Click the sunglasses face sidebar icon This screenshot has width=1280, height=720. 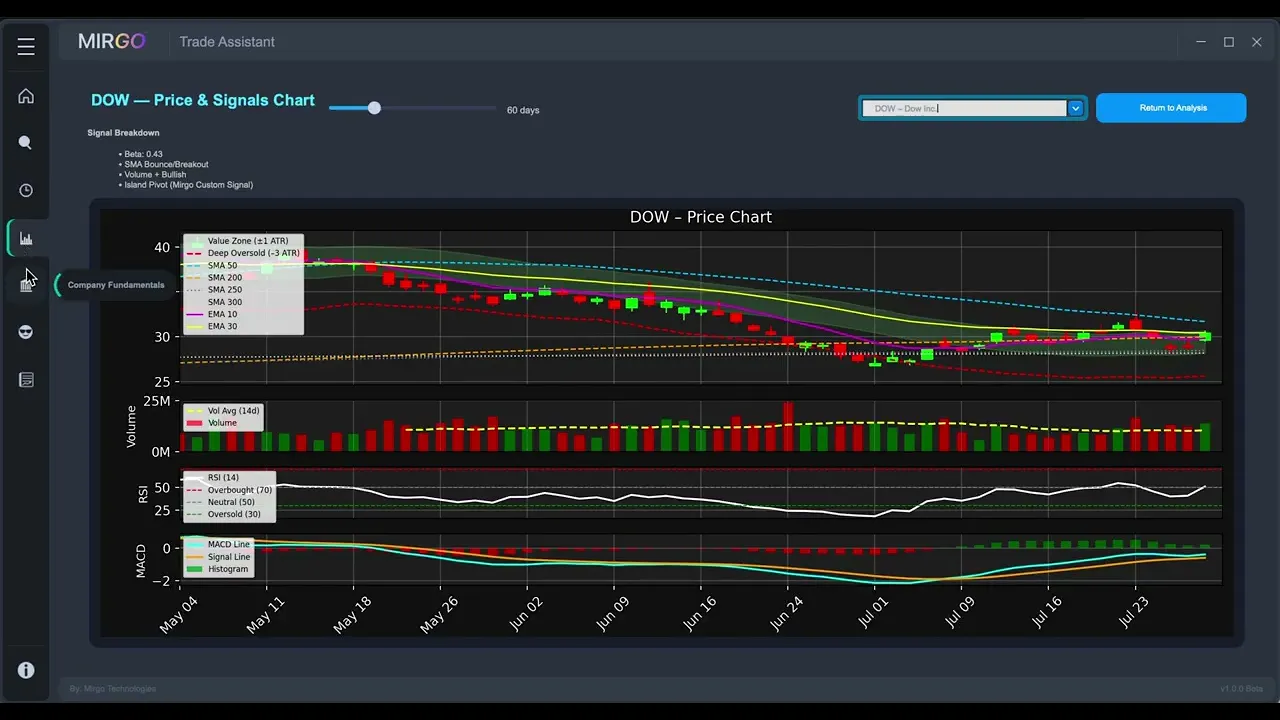click(26, 332)
